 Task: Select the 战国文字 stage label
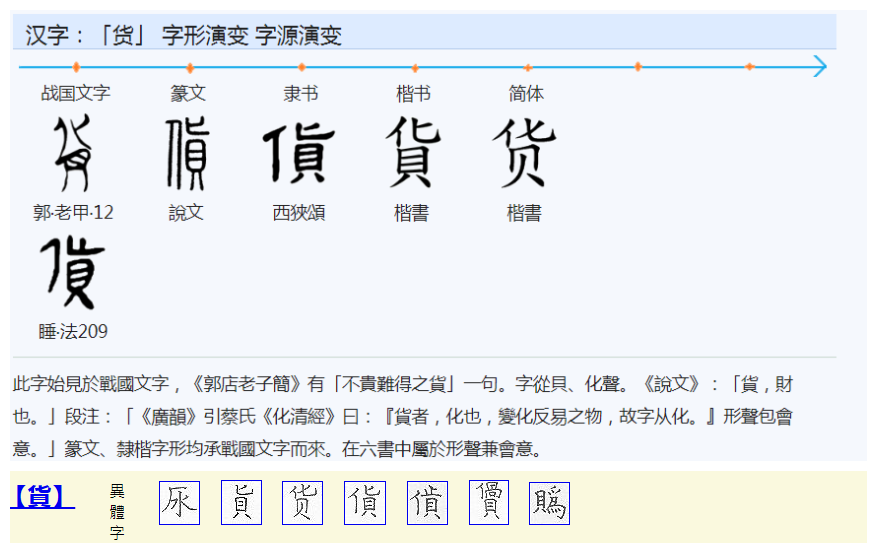pos(76,93)
